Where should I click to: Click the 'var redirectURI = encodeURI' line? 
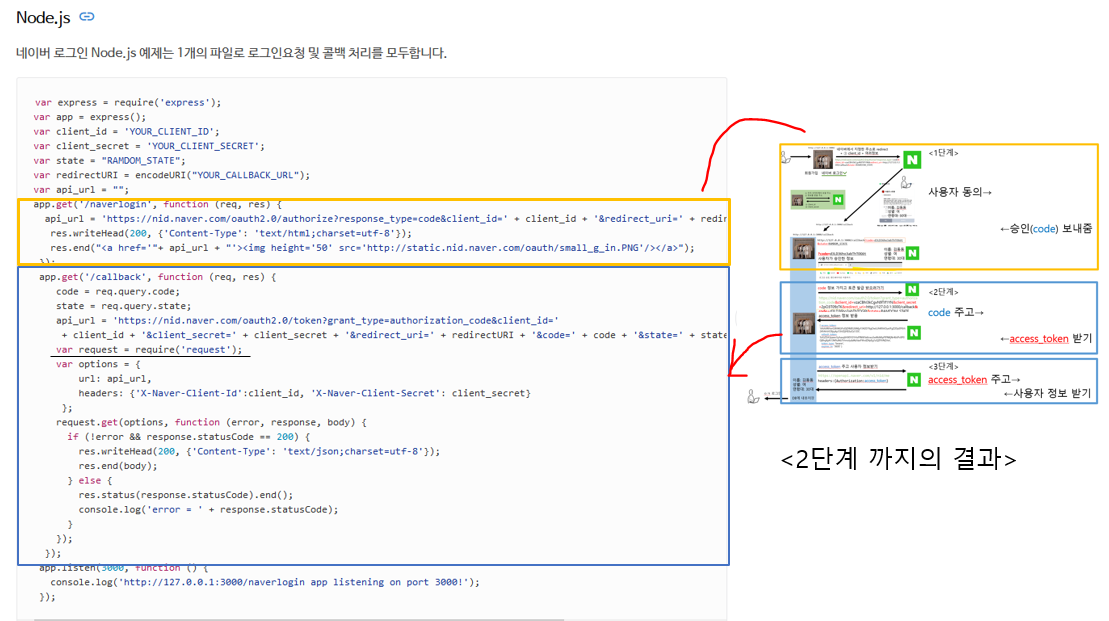click(x=172, y=175)
